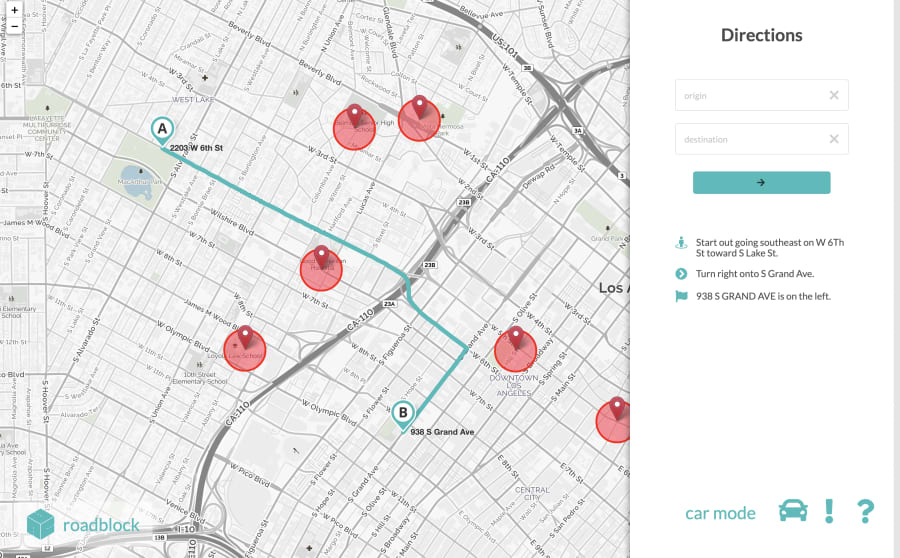Click step 'Start out going southeast on W 6Th St'
Viewport: 900px width, 558px height.
(770, 247)
